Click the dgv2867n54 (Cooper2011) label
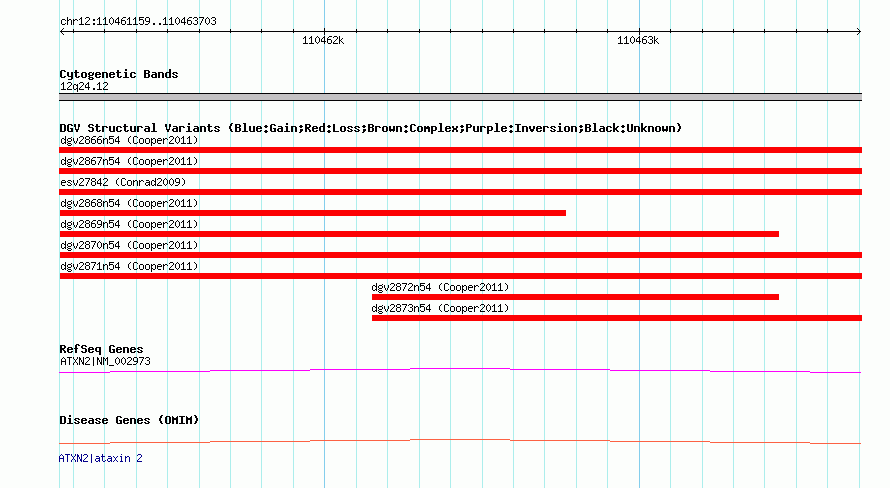The width and height of the screenshot is (890, 488). click(x=129, y=161)
